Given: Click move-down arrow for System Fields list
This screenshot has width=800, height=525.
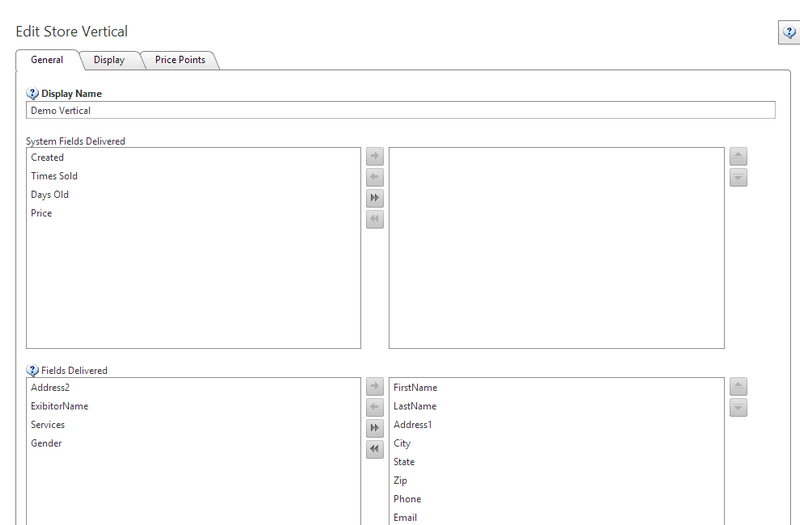Looking at the screenshot, I should point(738,177).
